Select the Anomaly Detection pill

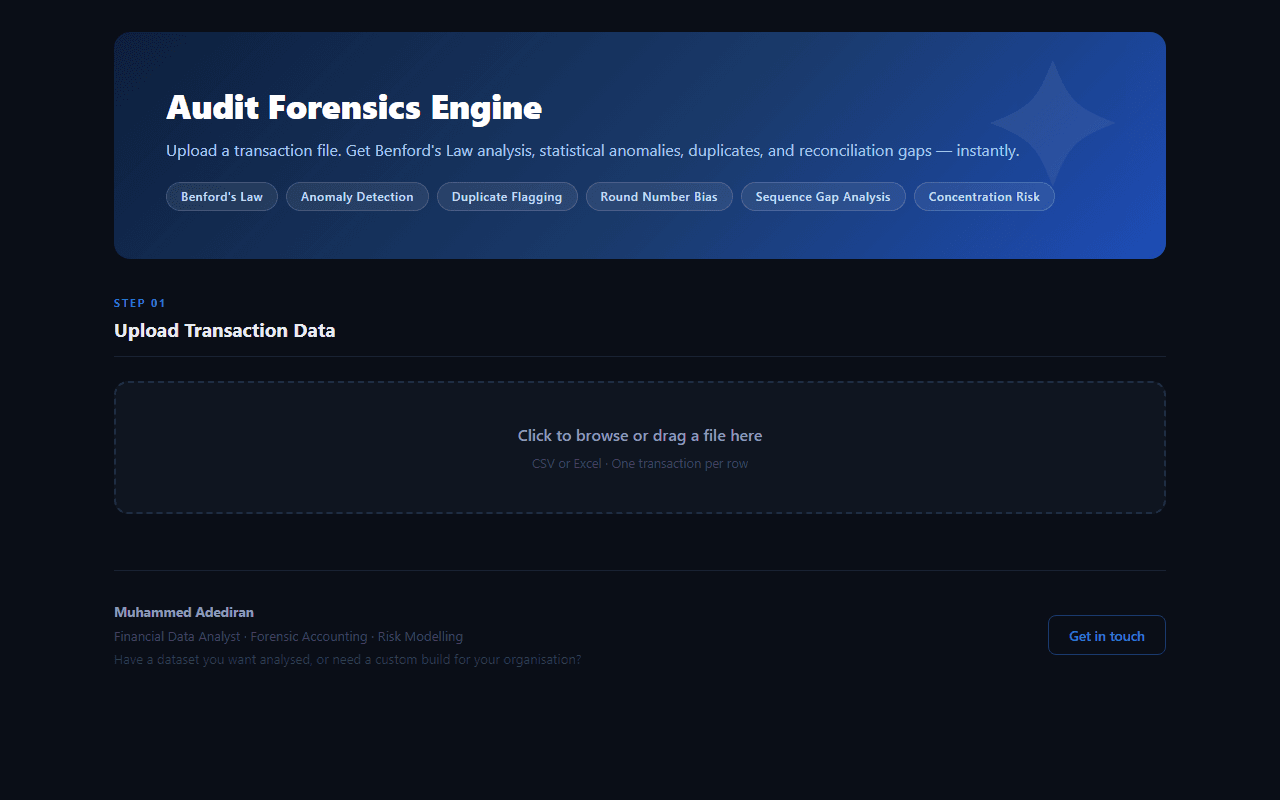pos(357,197)
